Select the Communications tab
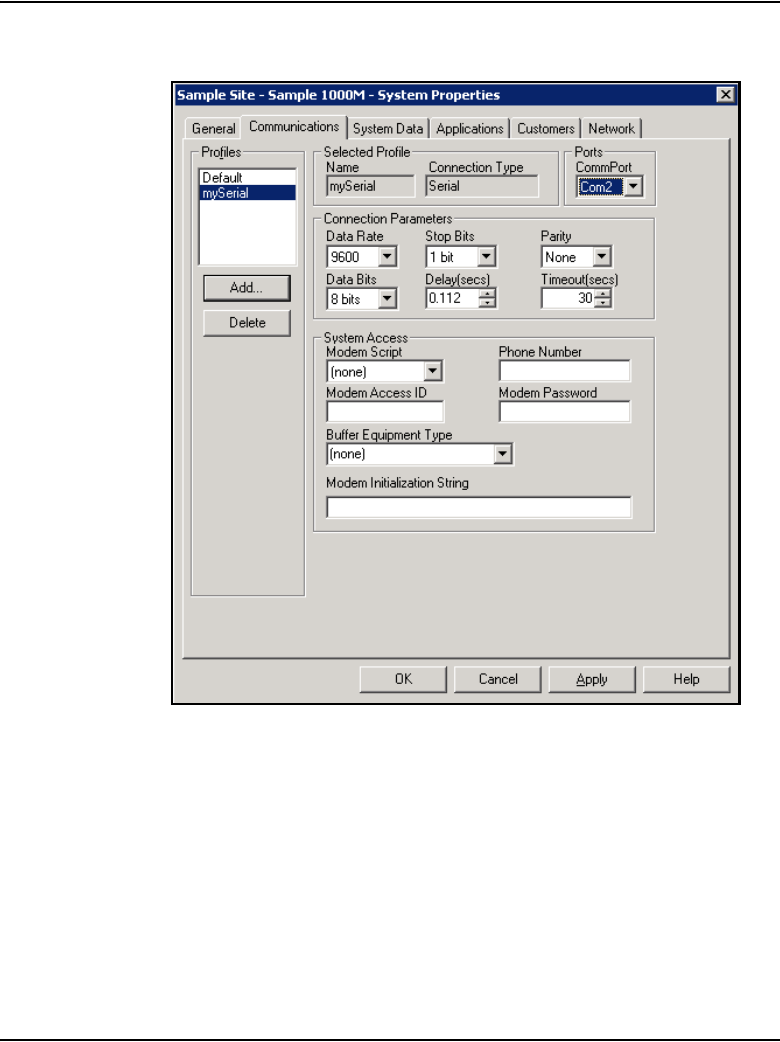The width and height of the screenshot is (780, 1042). click(294, 126)
